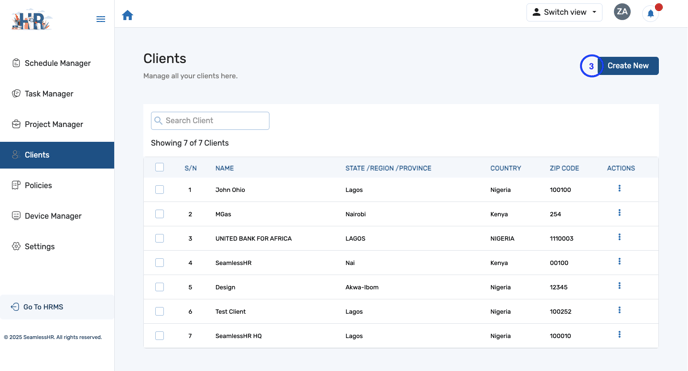
Task: Click the Design client name
Action: (225, 287)
